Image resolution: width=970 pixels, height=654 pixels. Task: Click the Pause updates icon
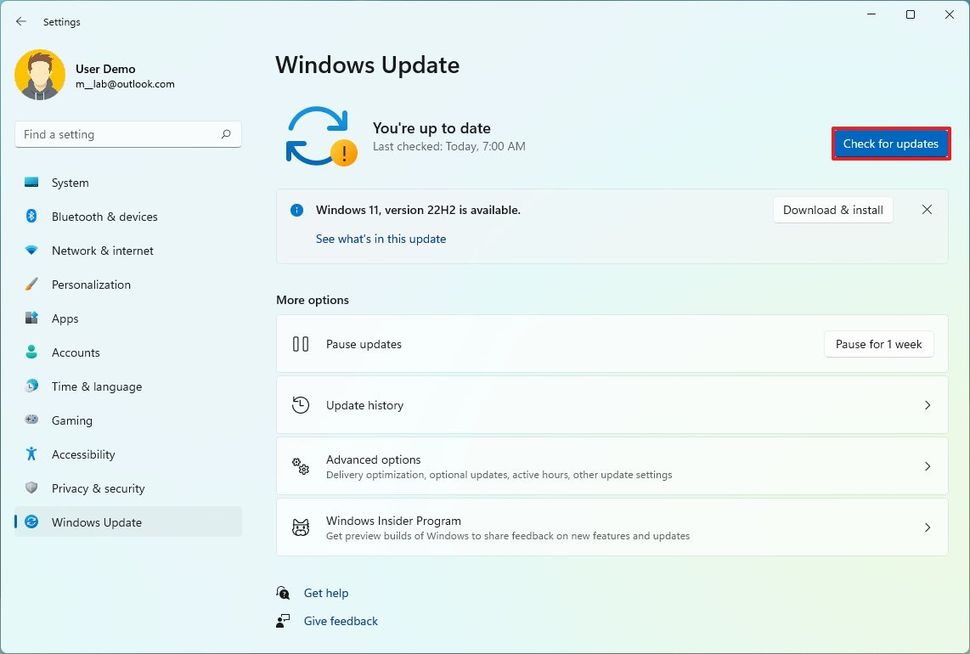(x=300, y=343)
